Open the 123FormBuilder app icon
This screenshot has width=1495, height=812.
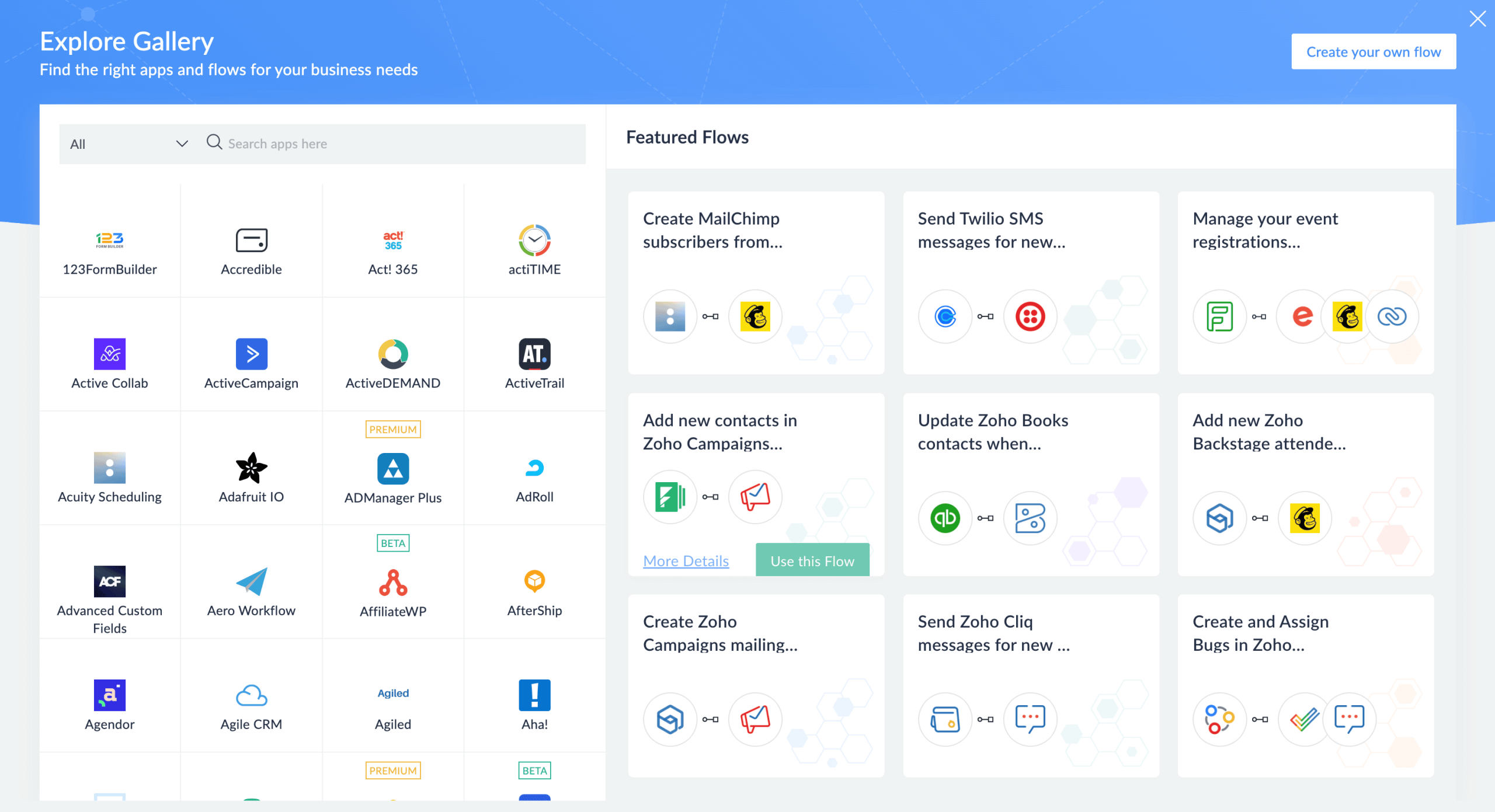point(109,240)
